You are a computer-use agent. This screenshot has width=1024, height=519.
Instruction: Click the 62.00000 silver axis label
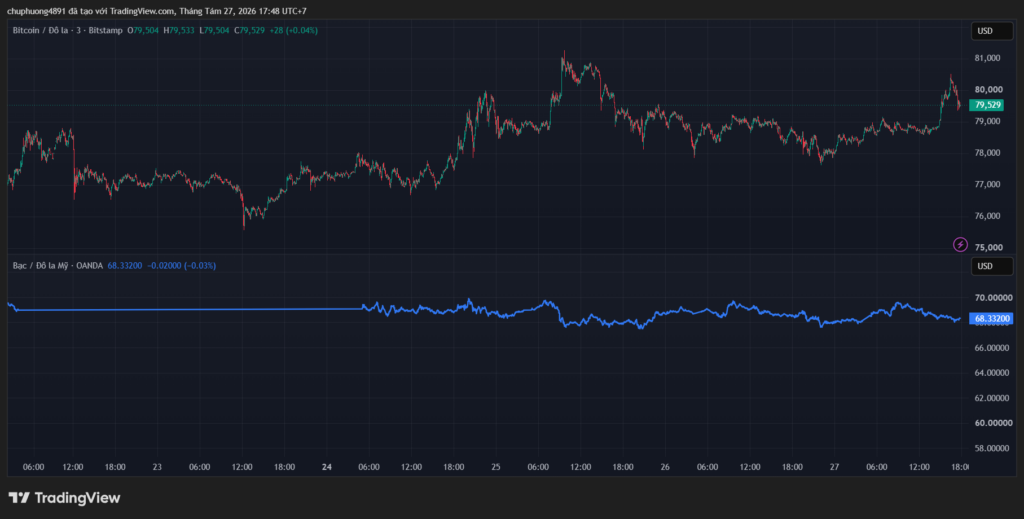(x=991, y=398)
